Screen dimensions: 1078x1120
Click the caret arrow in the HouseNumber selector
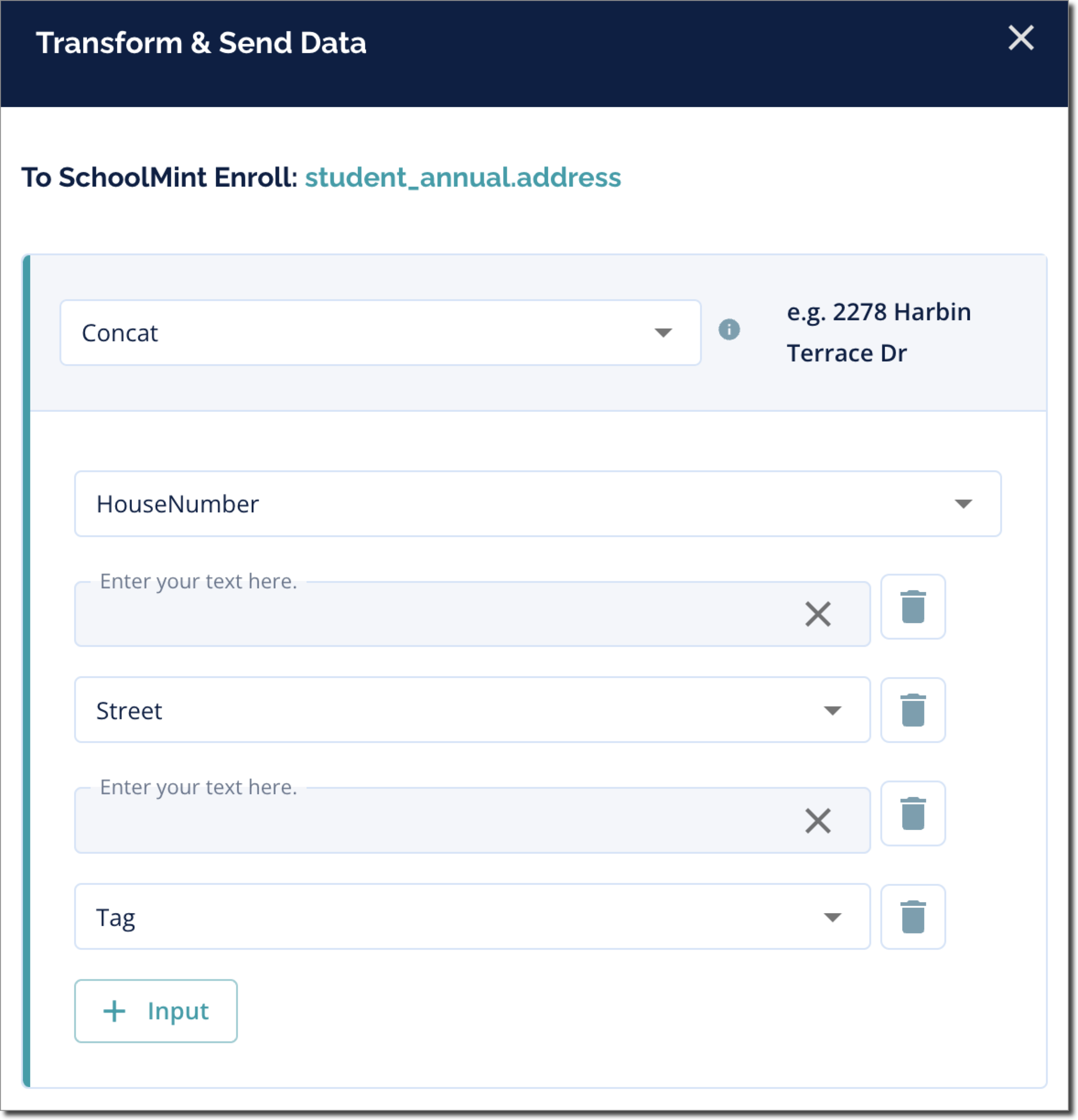click(963, 503)
